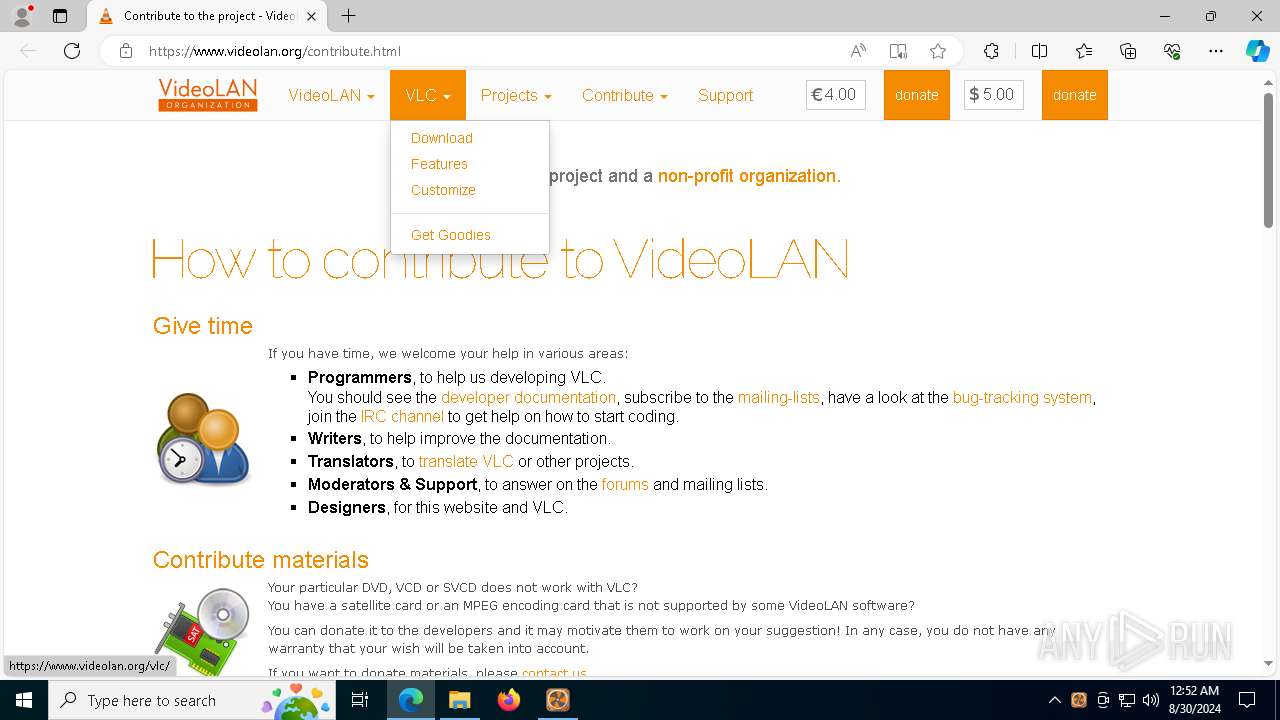Screen dimensions: 1280x720
Task: Open Microsoft Edge from the taskbar
Action: coord(411,700)
